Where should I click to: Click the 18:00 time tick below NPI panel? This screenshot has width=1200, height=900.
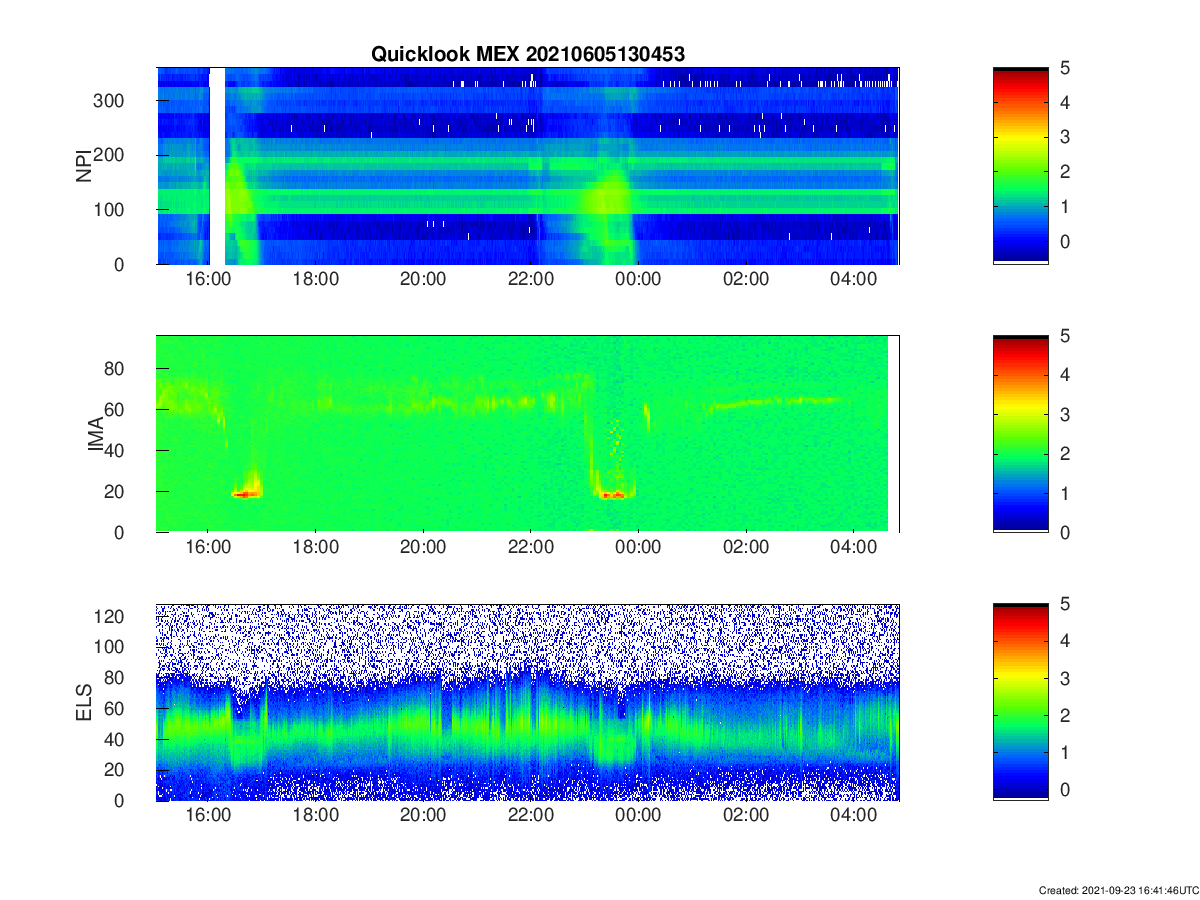(315, 278)
